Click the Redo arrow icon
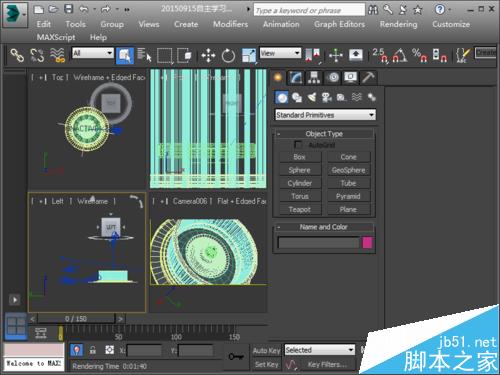Image resolution: width=500 pixels, height=375 pixels. pos(105,9)
